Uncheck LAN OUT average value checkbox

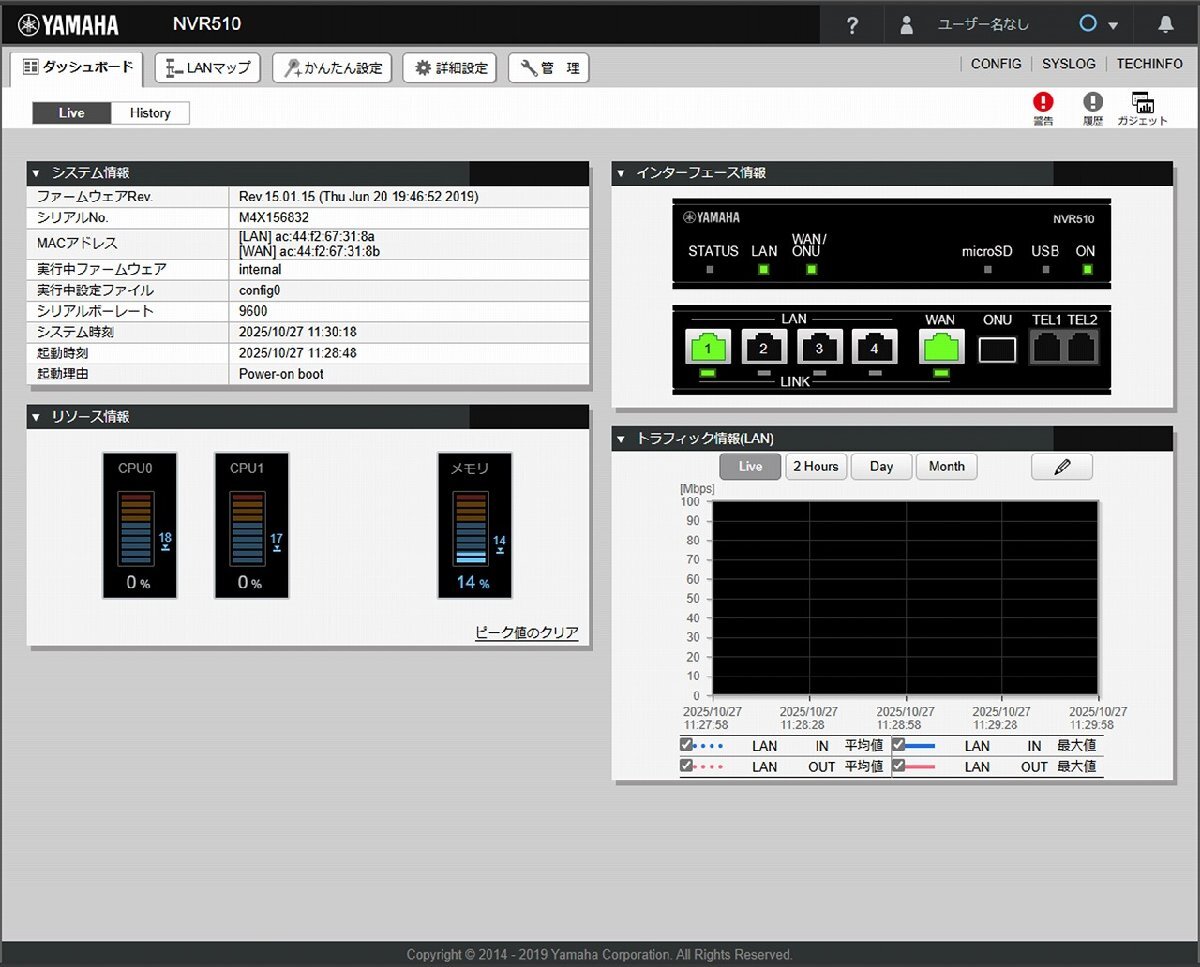(x=686, y=766)
